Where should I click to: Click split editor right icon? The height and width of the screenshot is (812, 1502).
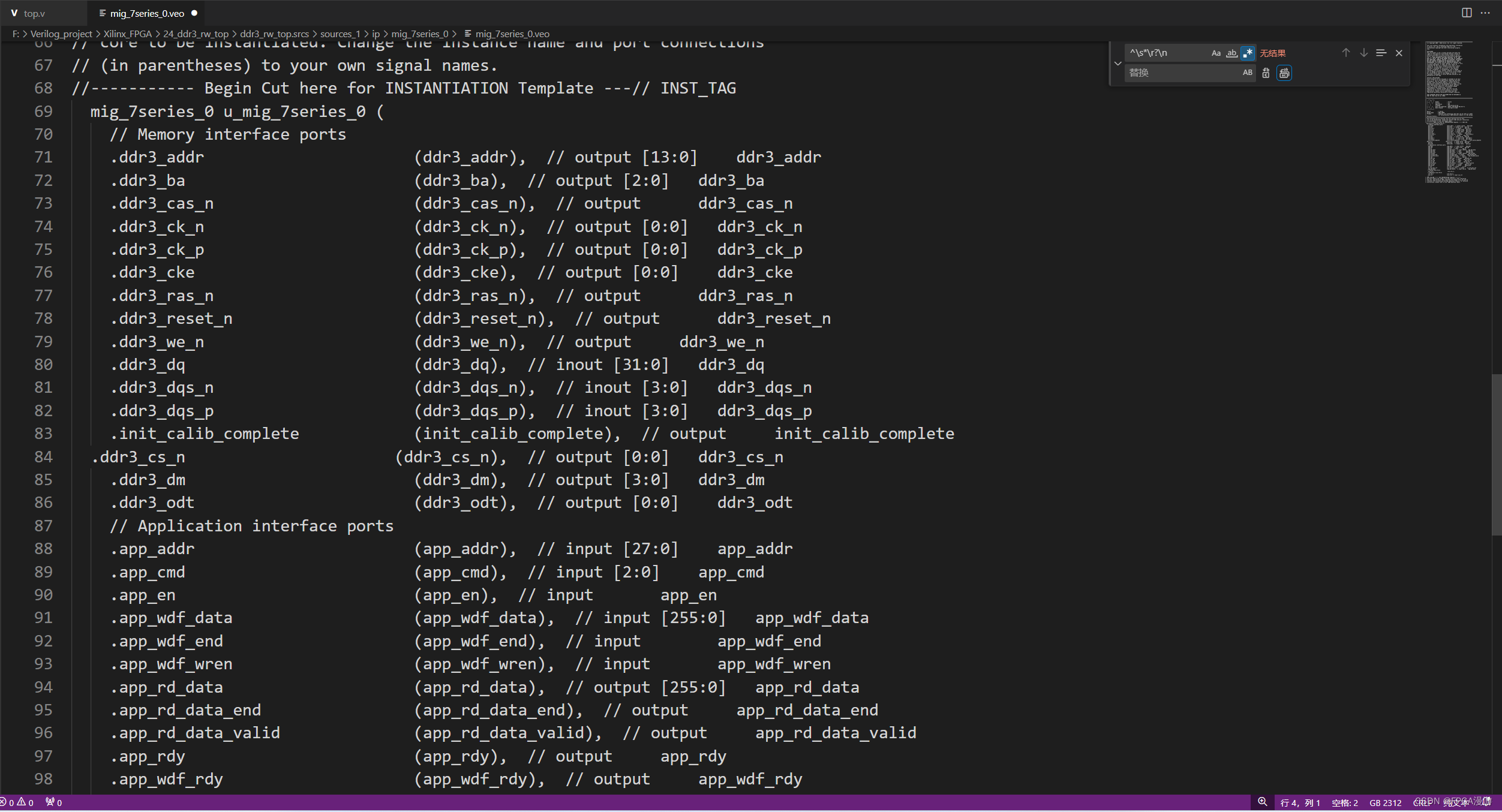tap(1467, 13)
